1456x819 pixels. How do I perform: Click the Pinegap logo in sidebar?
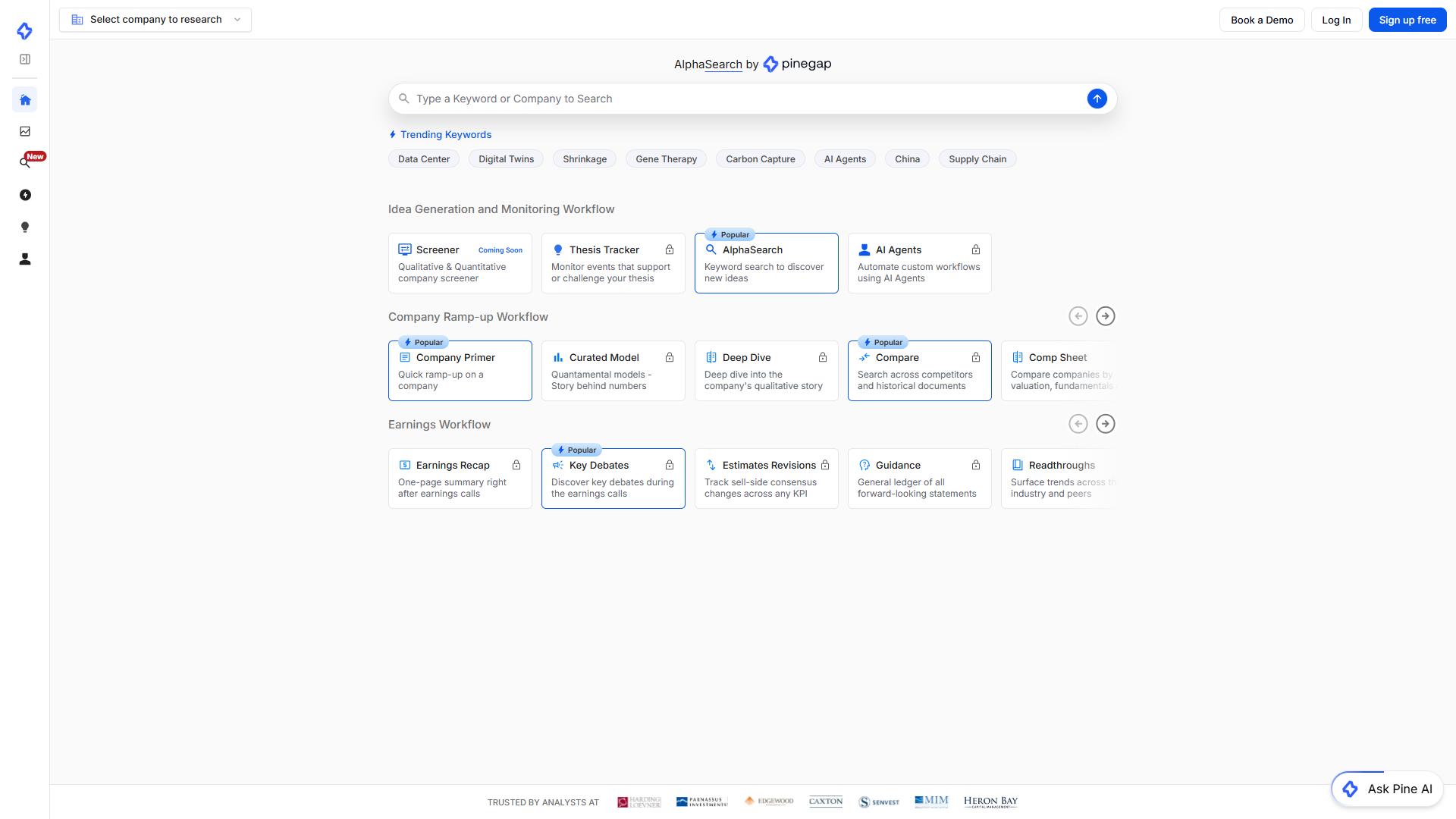[24, 30]
